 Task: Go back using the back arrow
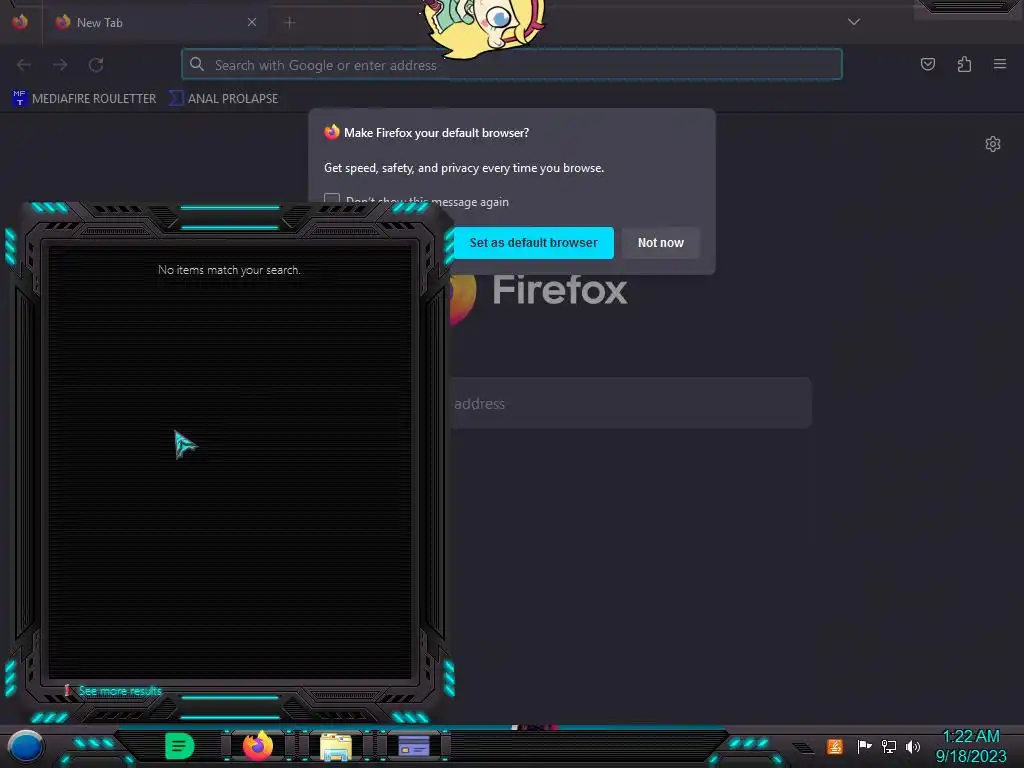pyautogui.click(x=24, y=65)
